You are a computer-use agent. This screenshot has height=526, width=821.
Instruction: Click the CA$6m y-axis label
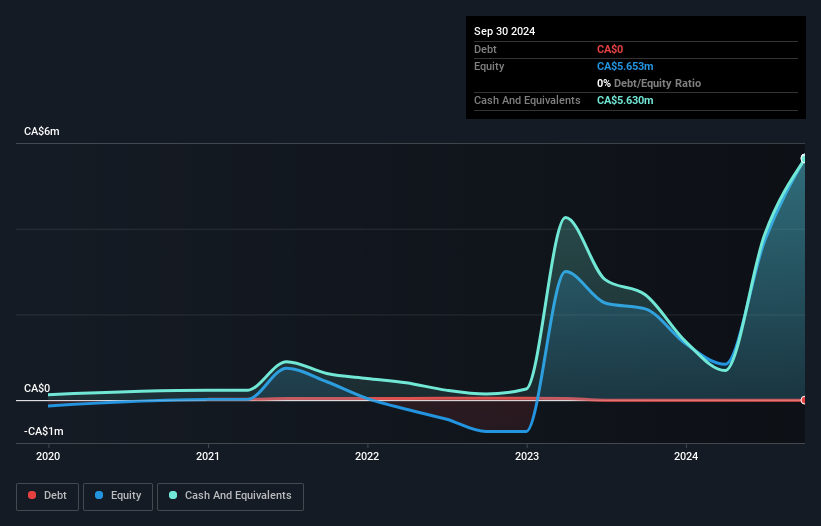pyautogui.click(x=42, y=131)
